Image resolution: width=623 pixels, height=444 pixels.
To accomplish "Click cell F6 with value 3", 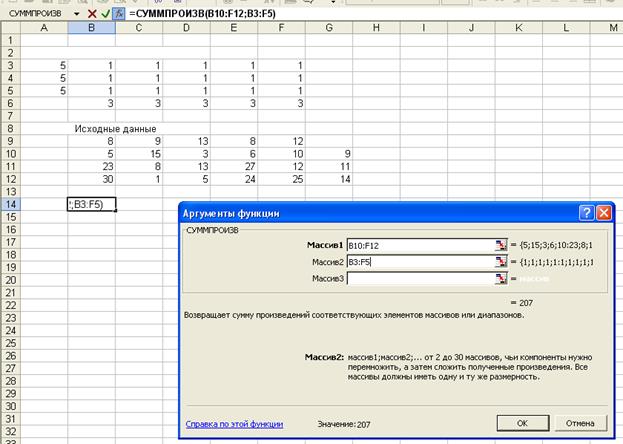I will click(x=281, y=103).
